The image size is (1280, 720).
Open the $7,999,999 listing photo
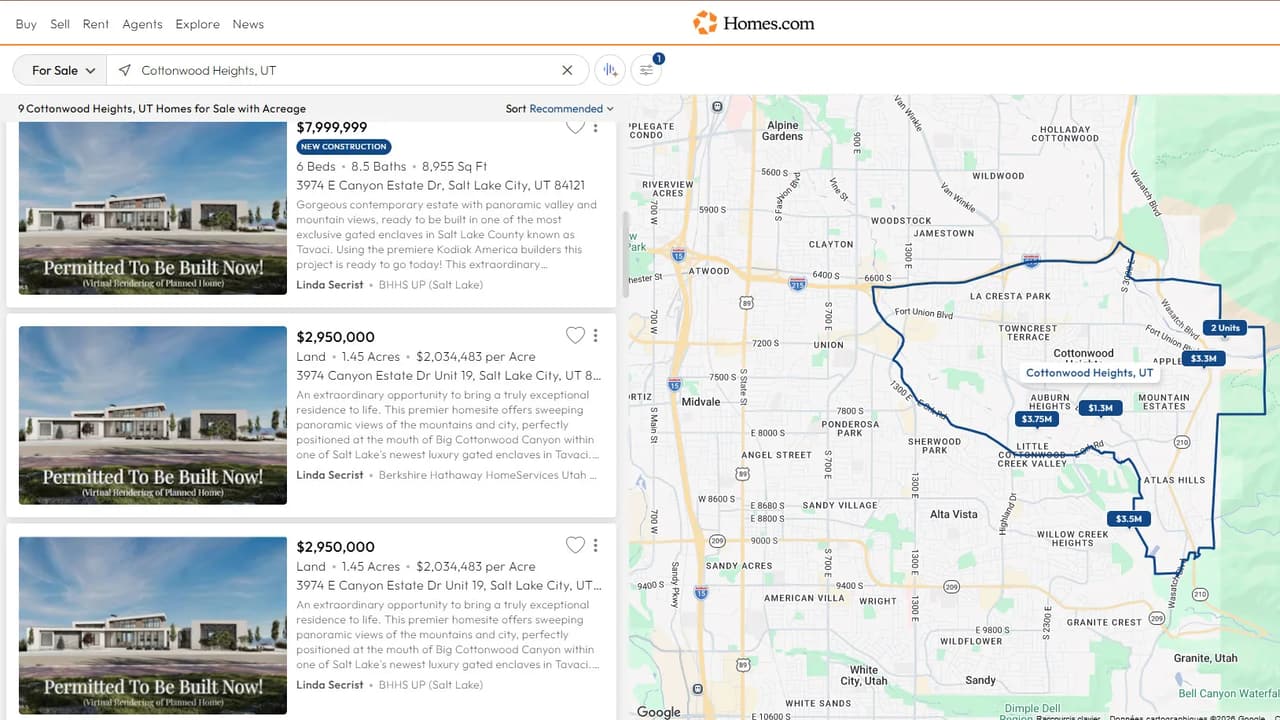[153, 207]
